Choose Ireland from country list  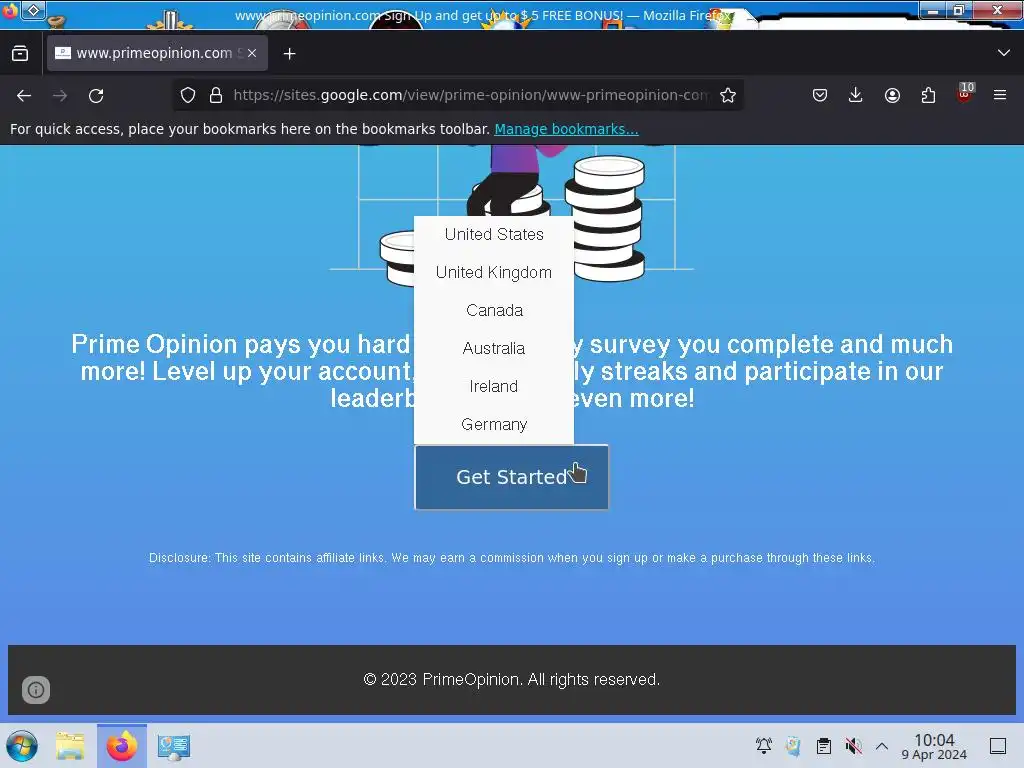pyautogui.click(x=494, y=386)
